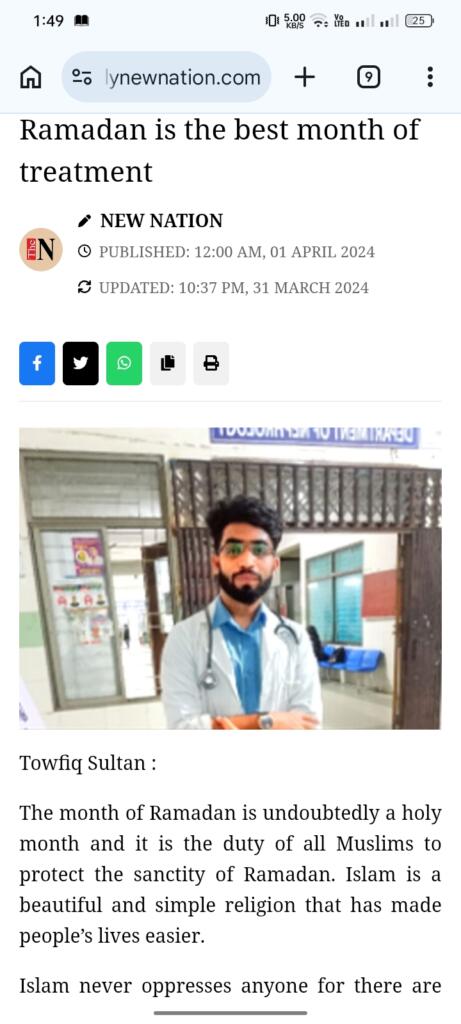Tap the battery indicator in status bar
This screenshot has width=461, height=1024.
click(x=419, y=21)
